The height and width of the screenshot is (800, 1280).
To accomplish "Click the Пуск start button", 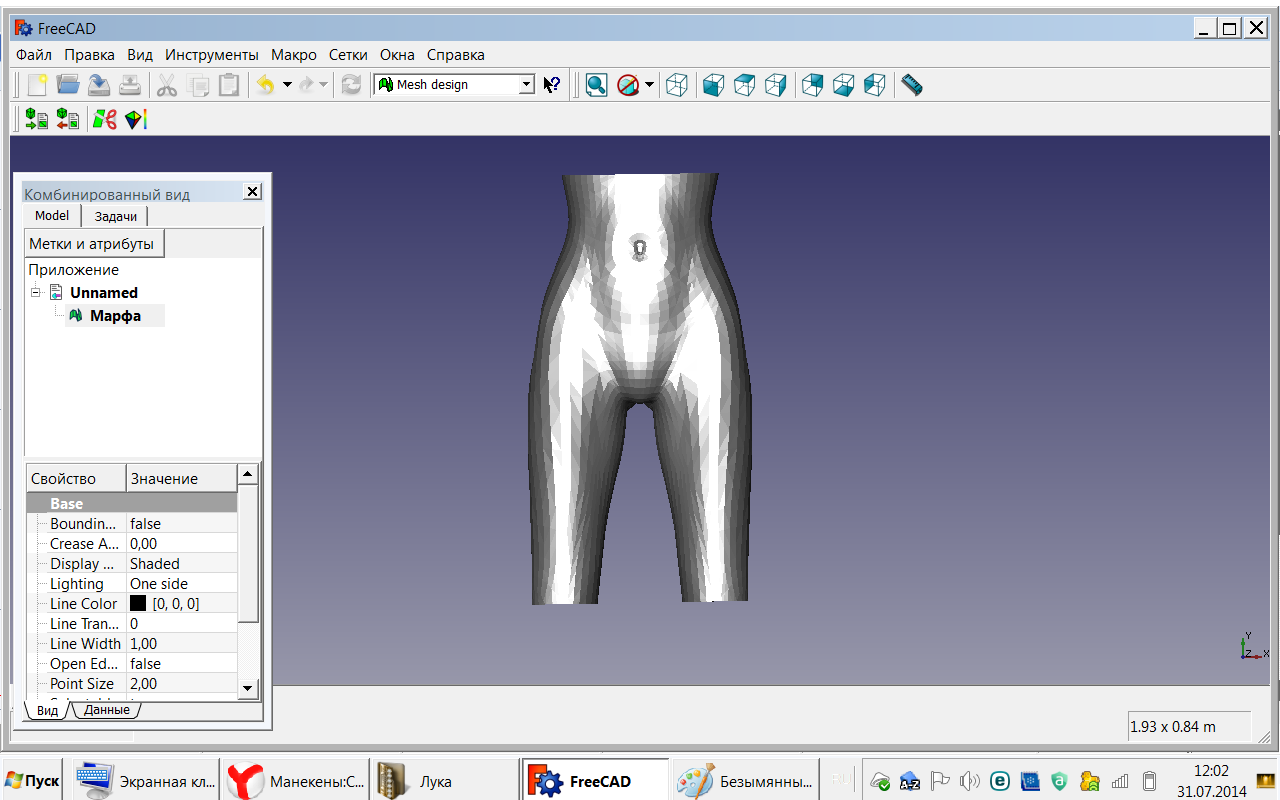I will (32, 780).
